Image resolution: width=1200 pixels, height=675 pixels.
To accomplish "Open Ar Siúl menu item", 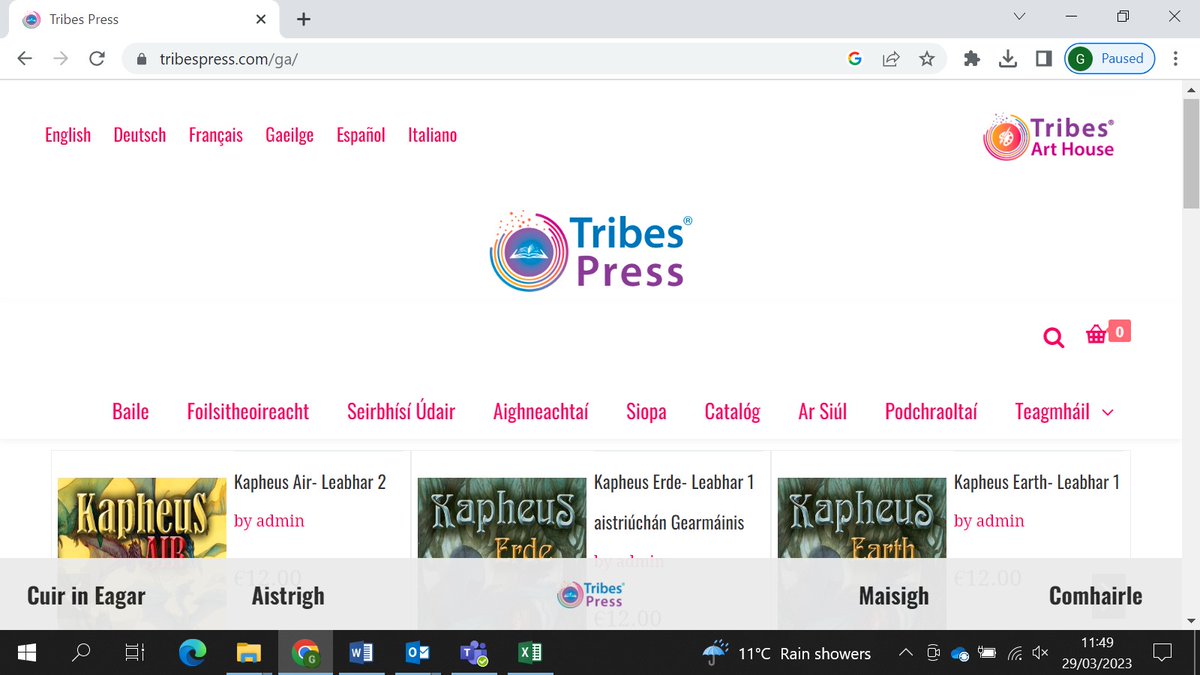I will pos(822,411).
